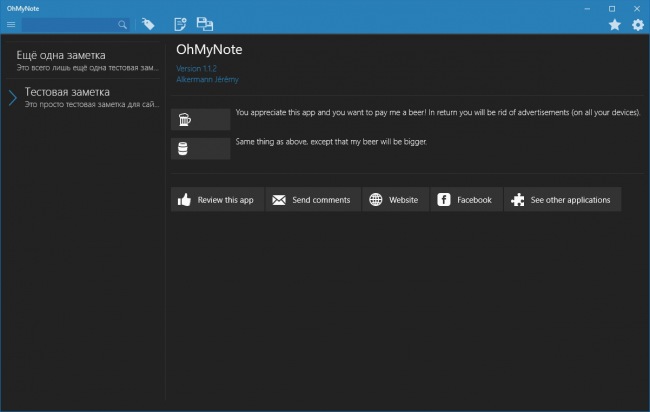Select the note "Ещё одна заметка"
Screen dimensions: 650x412
coord(83,61)
